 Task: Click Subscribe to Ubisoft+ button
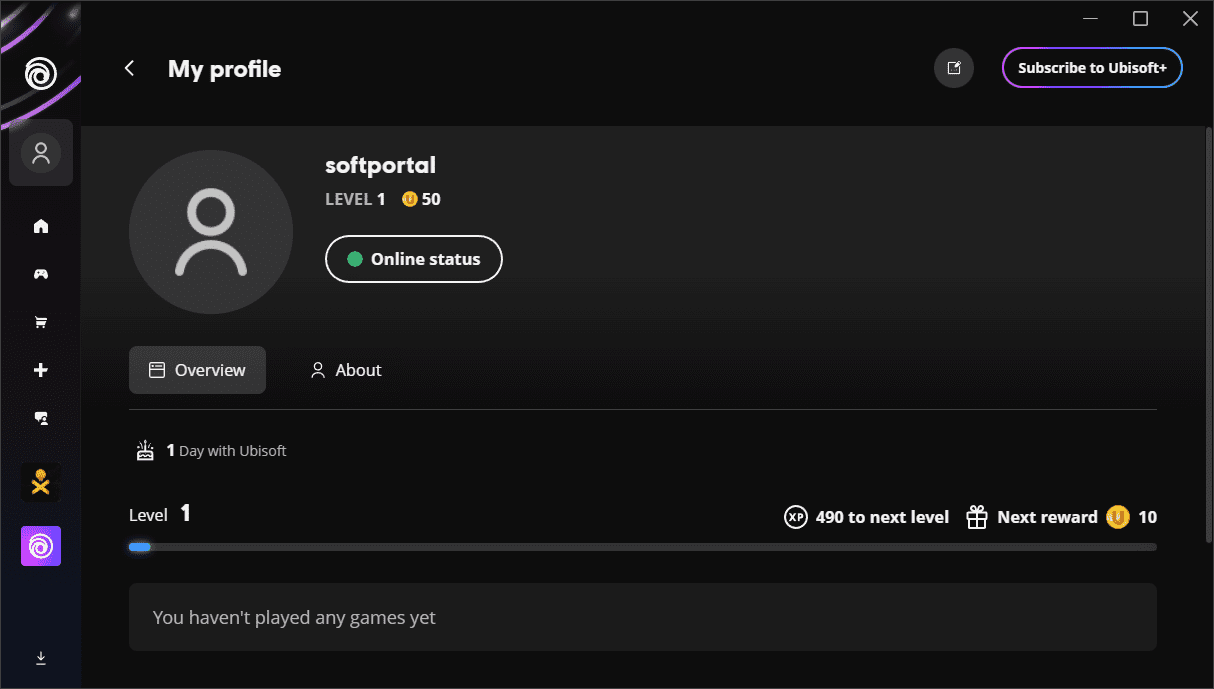[1092, 68]
